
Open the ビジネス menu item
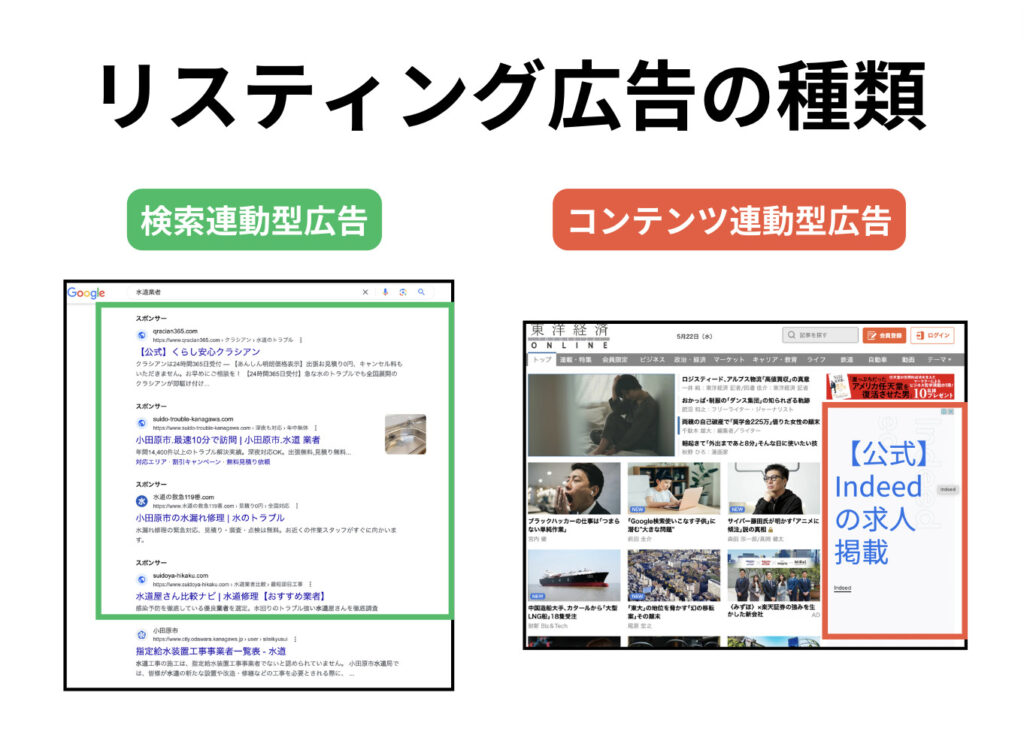(x=652, y=359)
